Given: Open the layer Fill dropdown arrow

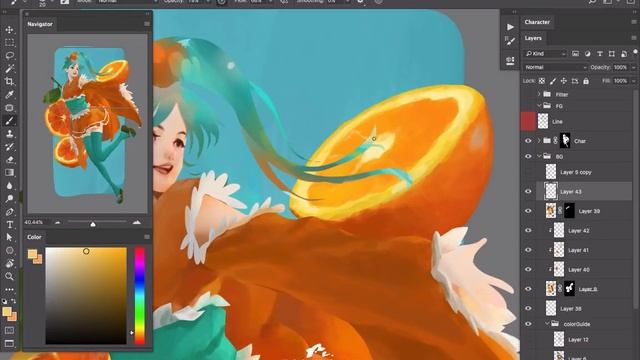Looking at the screenshot, I should pos(634,81).
